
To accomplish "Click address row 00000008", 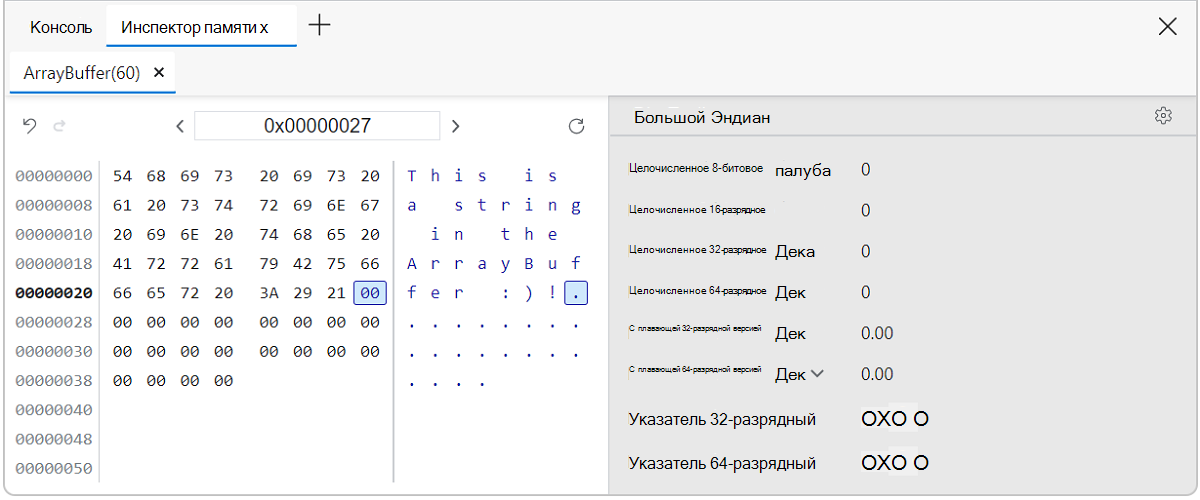I will point(55,206).
